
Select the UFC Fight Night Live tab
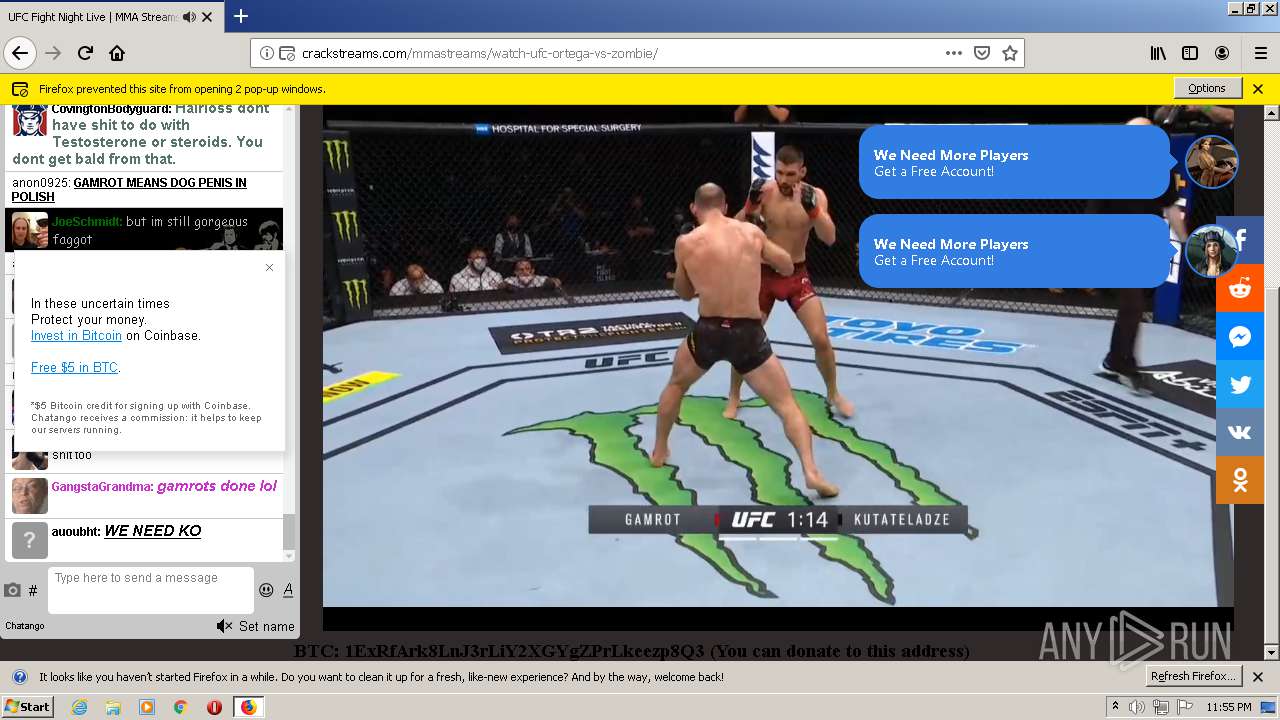[92, 17]
